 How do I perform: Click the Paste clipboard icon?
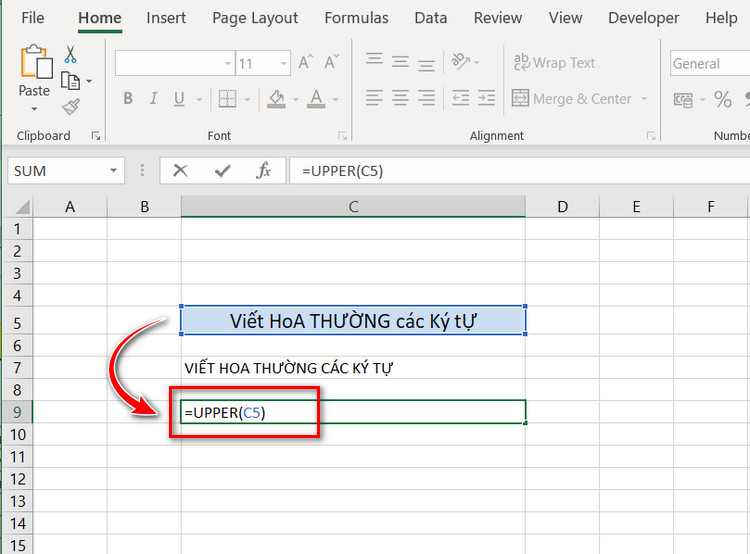coord(35,62)
